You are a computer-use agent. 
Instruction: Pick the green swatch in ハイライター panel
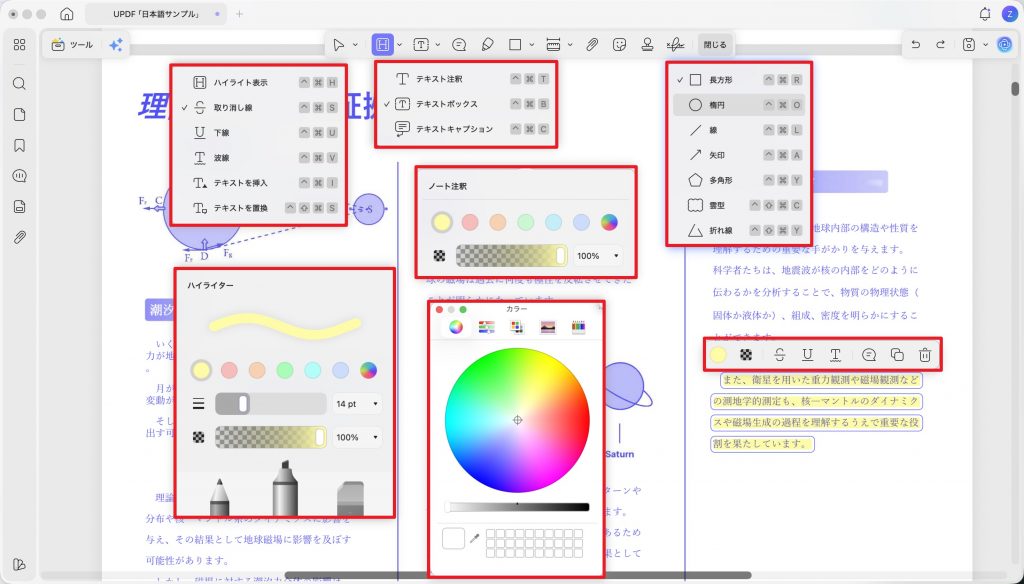tap(285, 370)
